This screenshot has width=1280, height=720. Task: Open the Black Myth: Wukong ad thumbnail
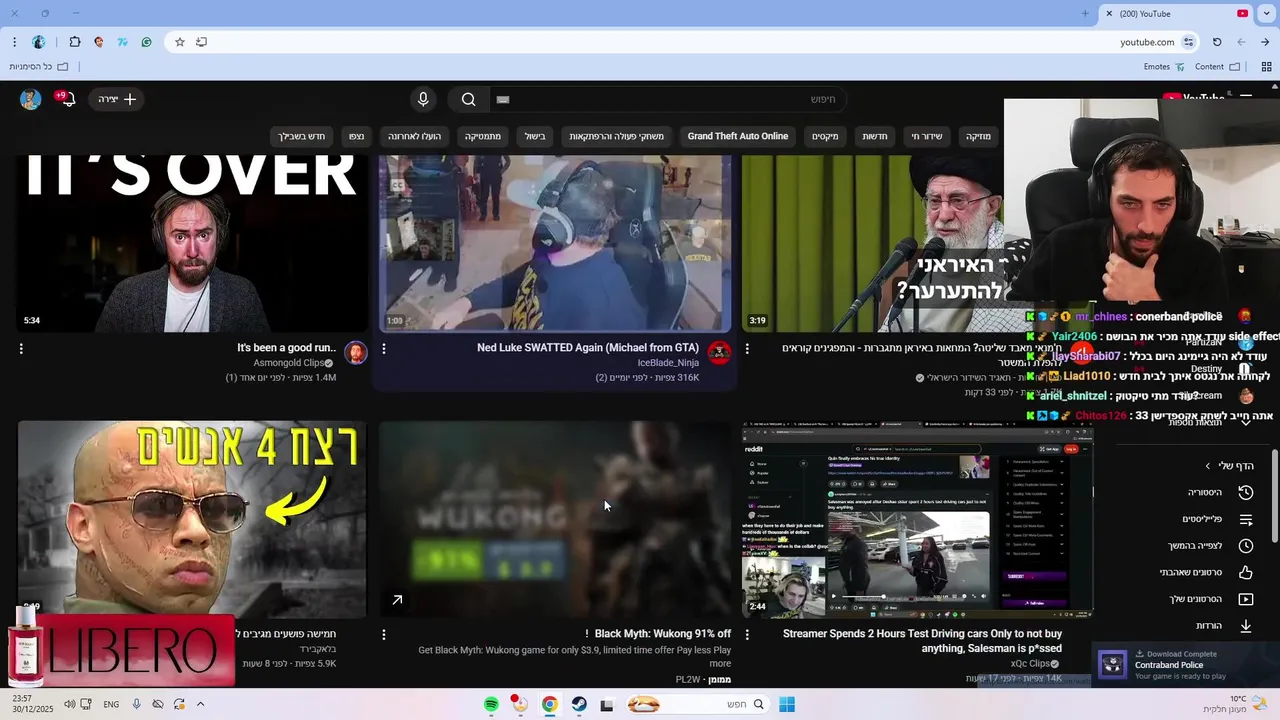pyautogui.click(x=555, y=520)
